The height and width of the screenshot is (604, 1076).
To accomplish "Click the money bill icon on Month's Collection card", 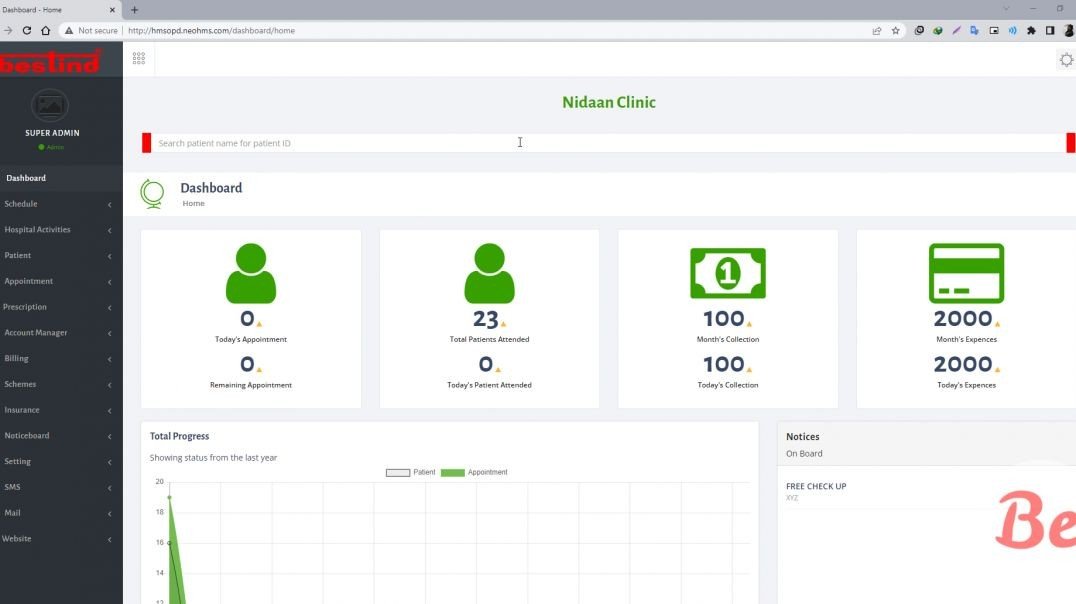I will coord(727,272).
